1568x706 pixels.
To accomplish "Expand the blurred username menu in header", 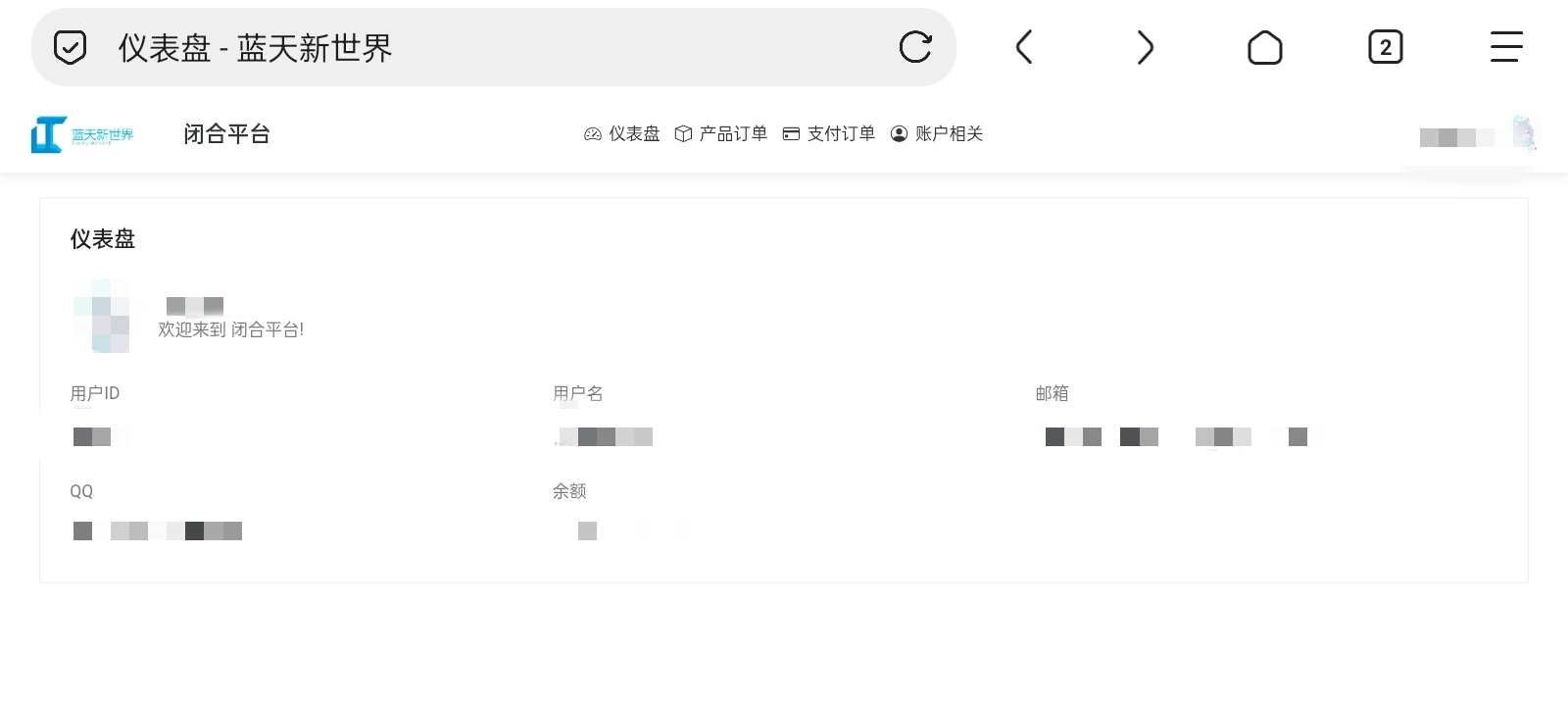I will pos(1456,137).
